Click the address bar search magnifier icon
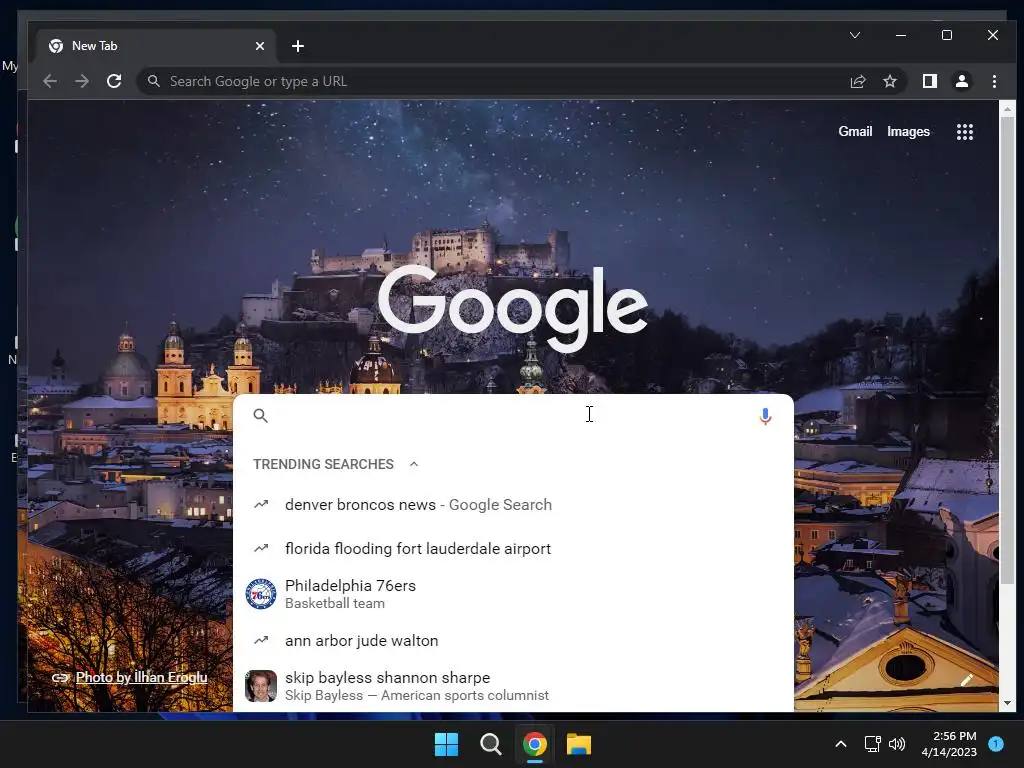Image resolution: width=1024 pixels, height=768 pixels. (153, 81)
